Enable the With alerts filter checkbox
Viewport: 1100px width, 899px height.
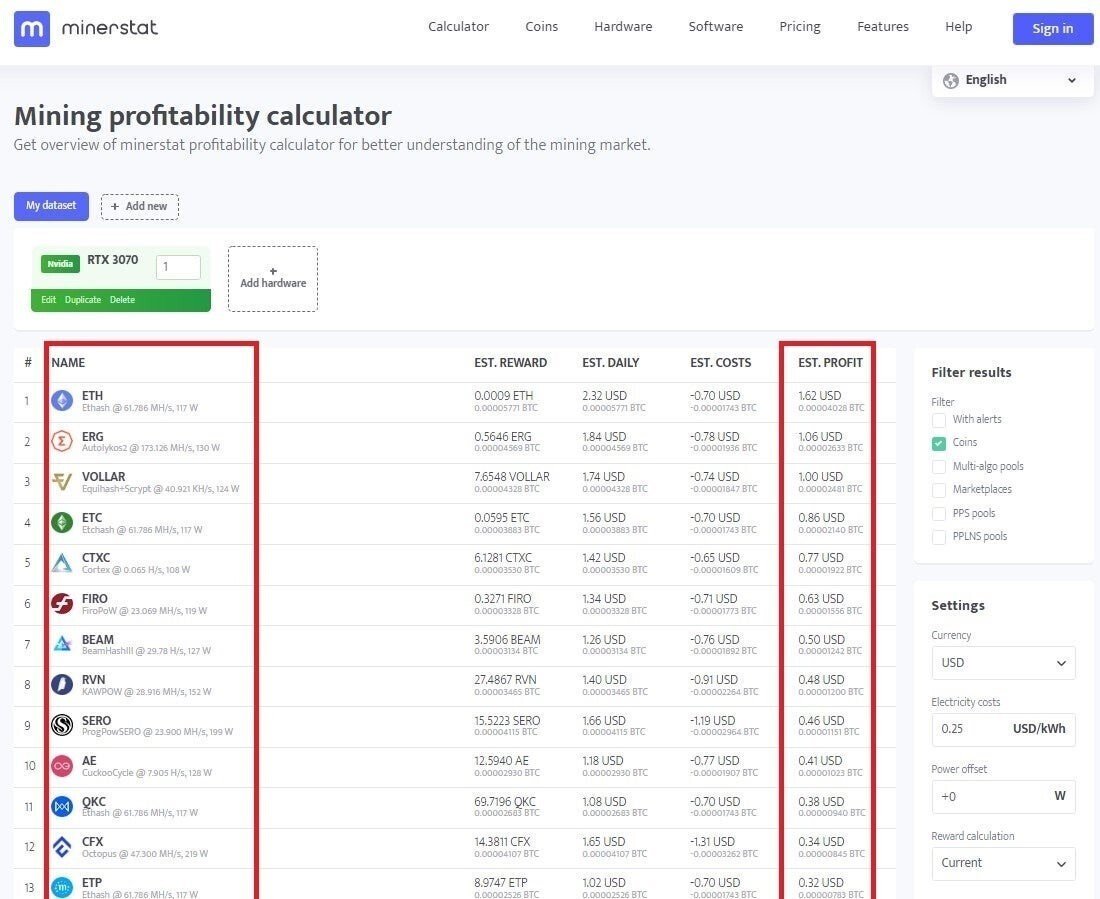939,420
